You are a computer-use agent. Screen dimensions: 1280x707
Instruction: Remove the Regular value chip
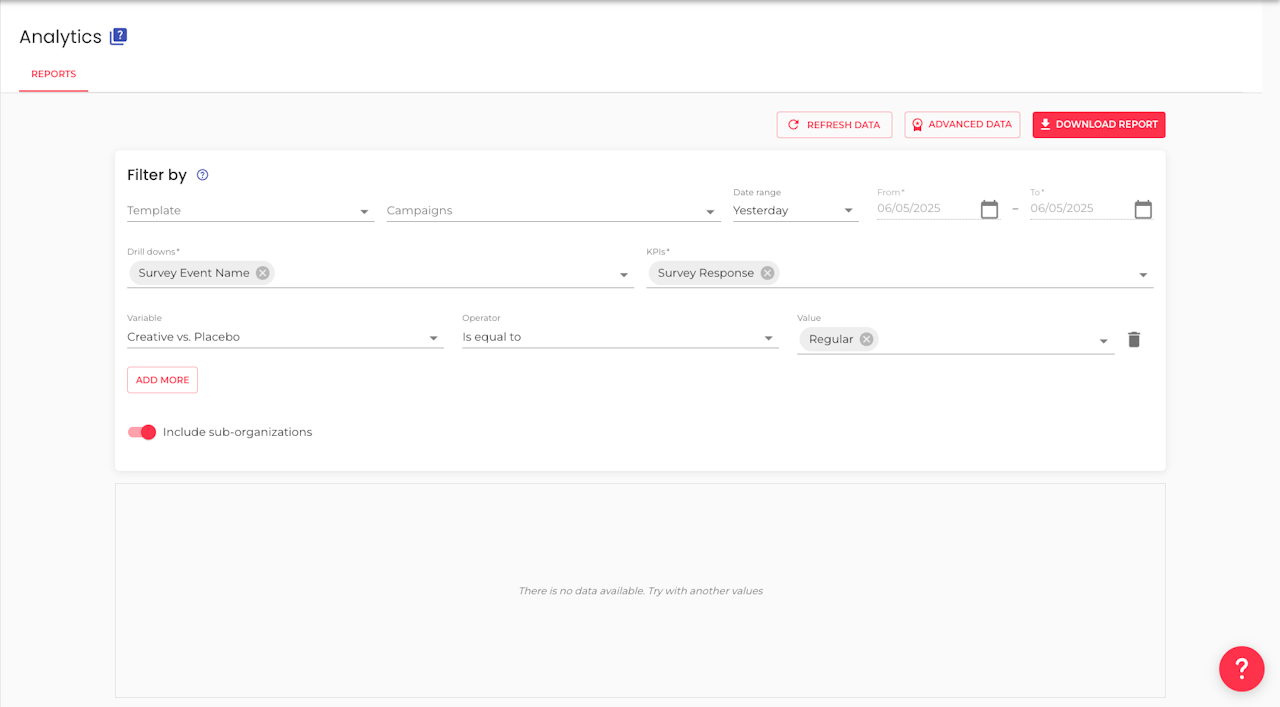point(867,339)
